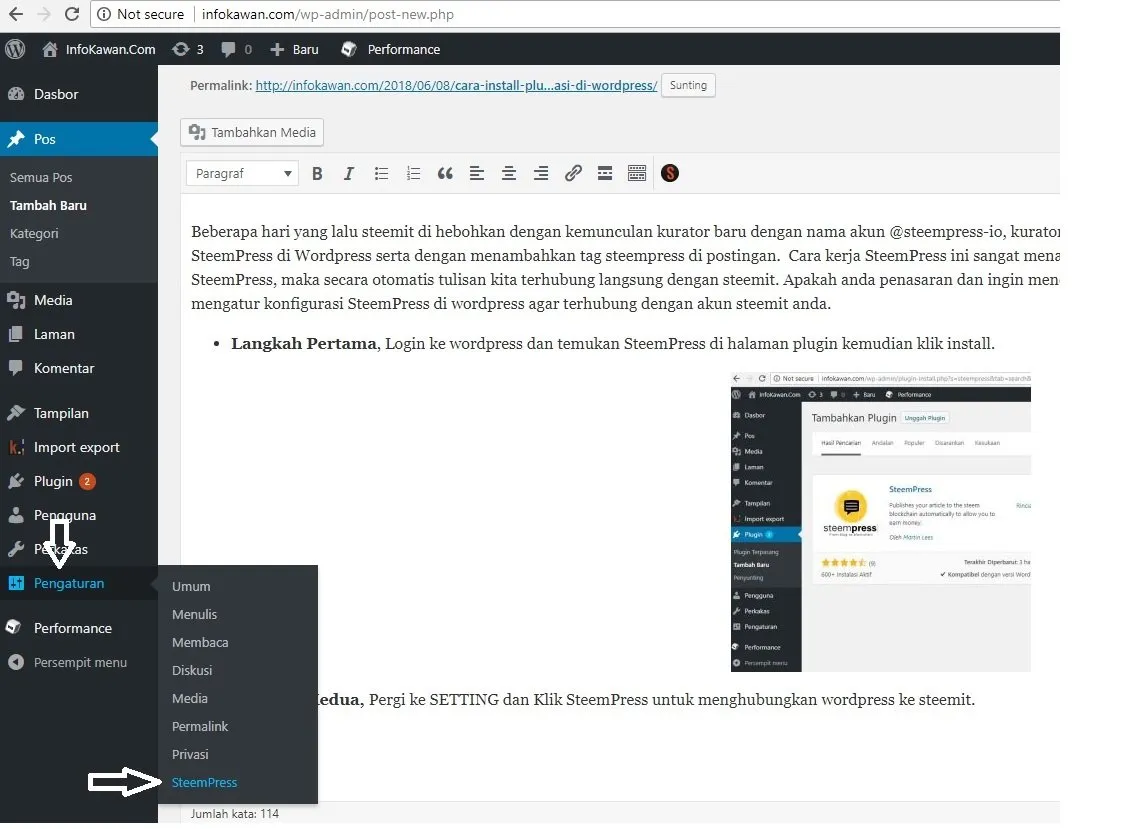Screen dimensions: 1148x829
Task: Insert a bulleted list
Action: point(381,174)
